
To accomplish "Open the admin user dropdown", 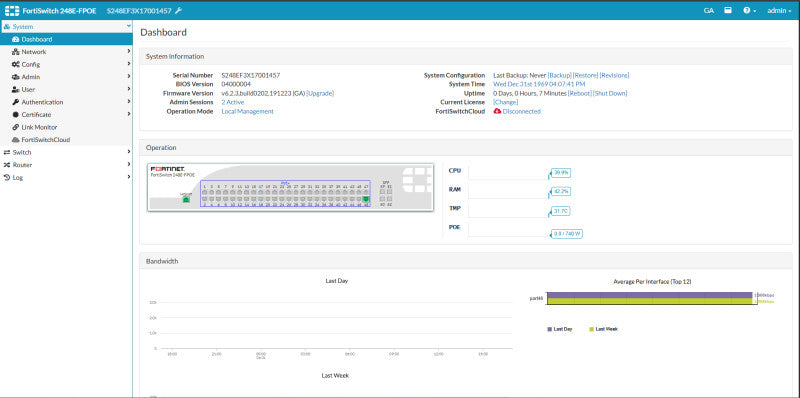I will point(779,10).
